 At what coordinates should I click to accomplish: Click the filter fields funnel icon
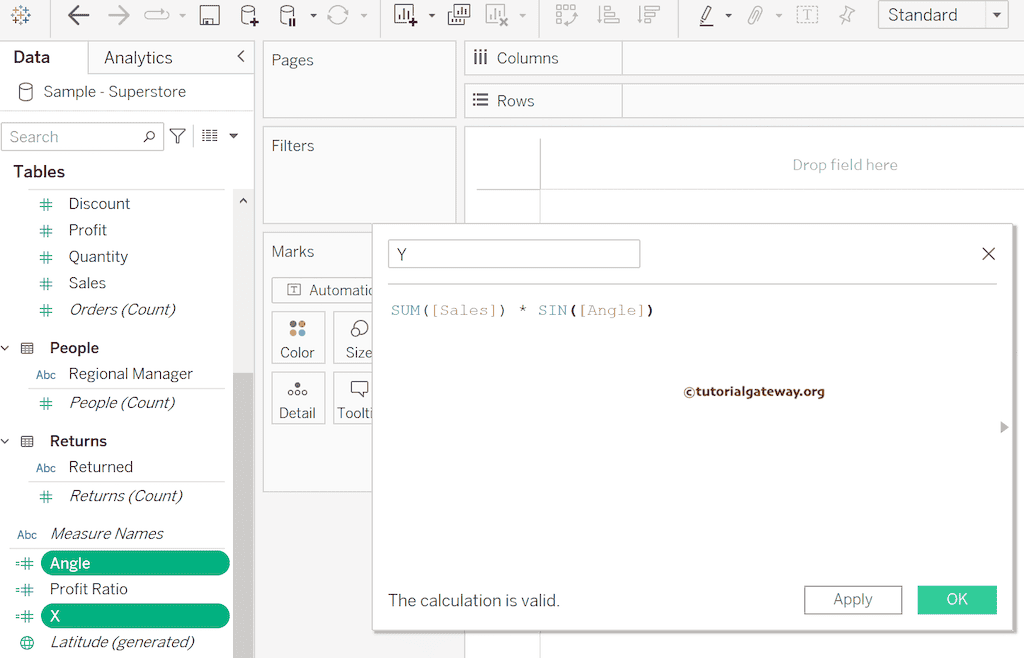(178, 136)
